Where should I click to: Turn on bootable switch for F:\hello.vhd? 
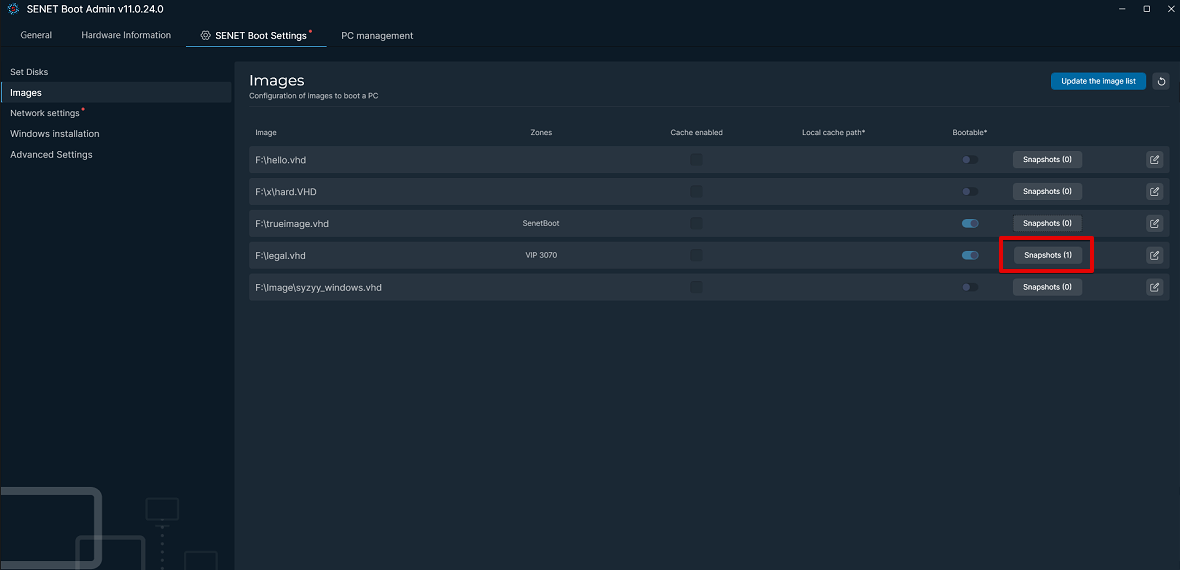[x=970, y=160]
